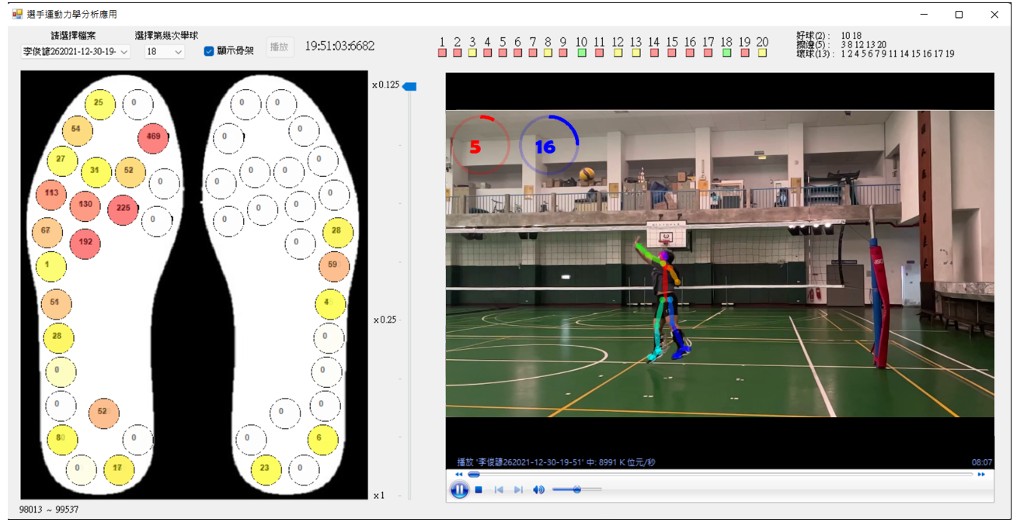1018x522 pixels.
Task: Click the next track icon
Action: coord(518,490)
